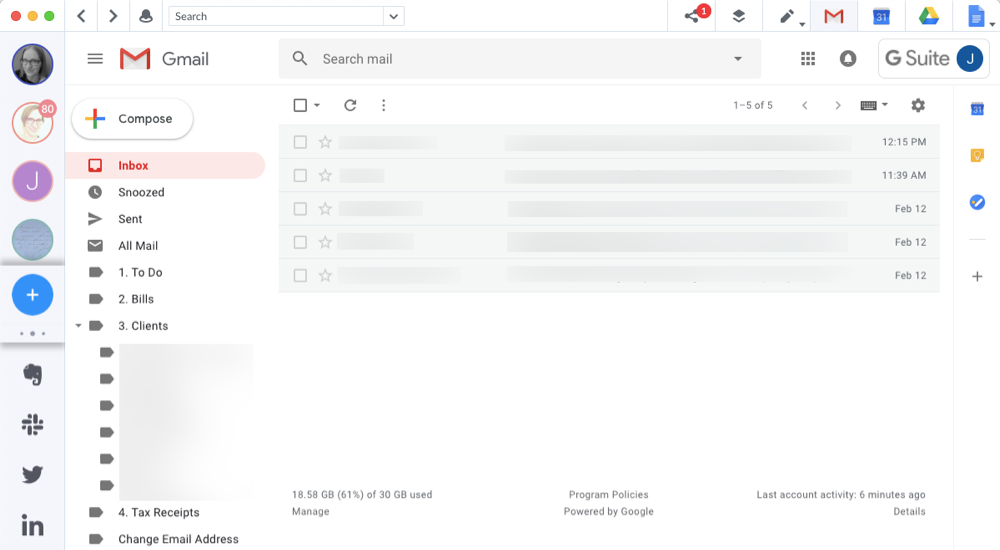This screenshot has width=1000, height=550.
Task: Click the Manage storage link
Action: [311, 512]
